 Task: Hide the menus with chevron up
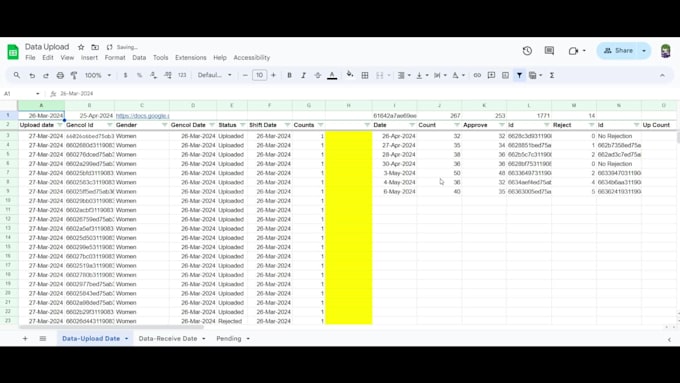click(x=662, y=75)
